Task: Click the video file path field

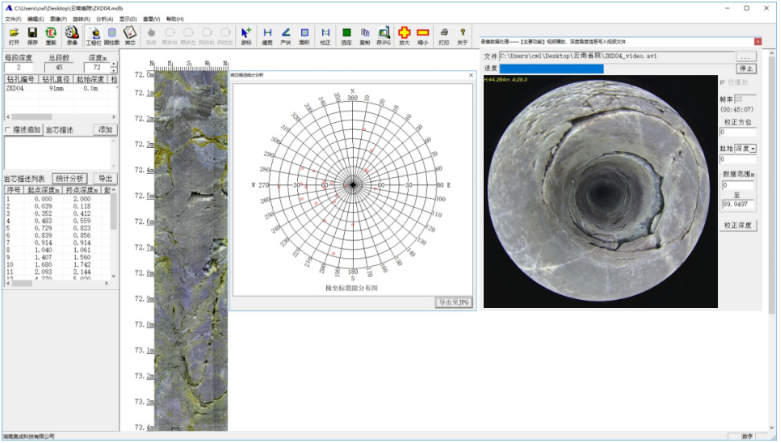Action: [617, 56]
